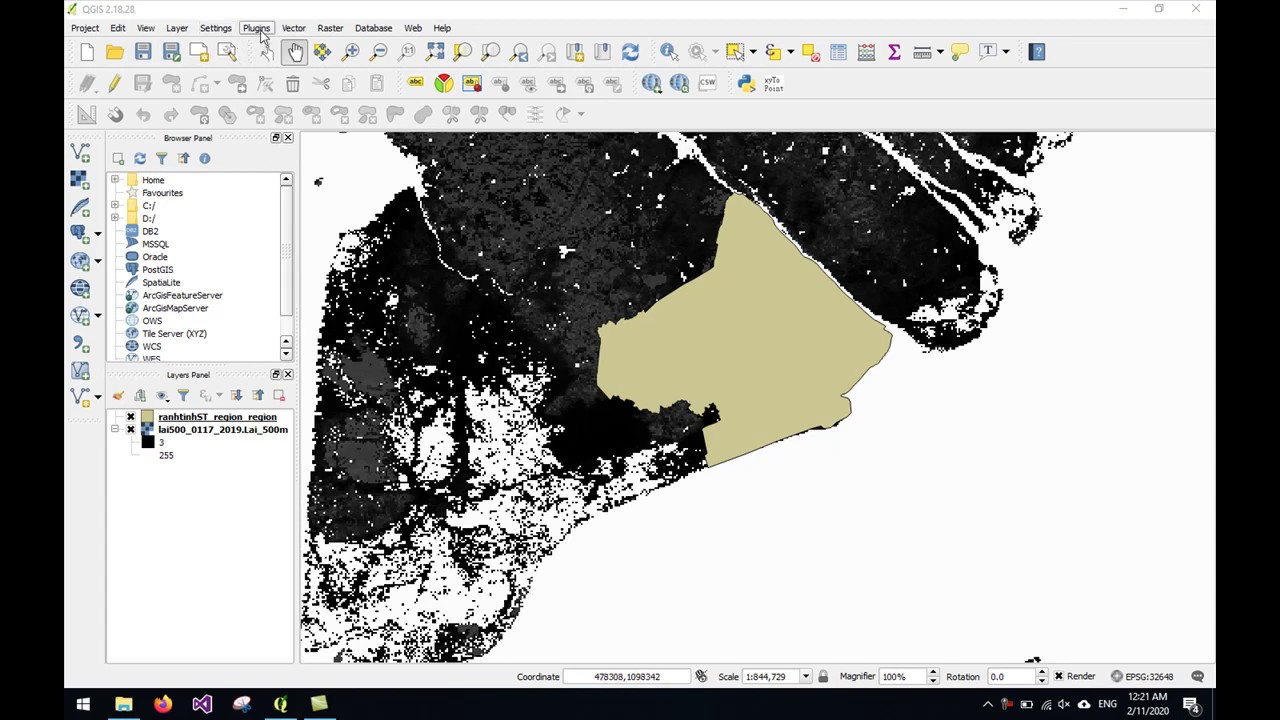The image size is (1280, 720).
Task: Open Firefox from the taskbar
Action: coord(162,704)
